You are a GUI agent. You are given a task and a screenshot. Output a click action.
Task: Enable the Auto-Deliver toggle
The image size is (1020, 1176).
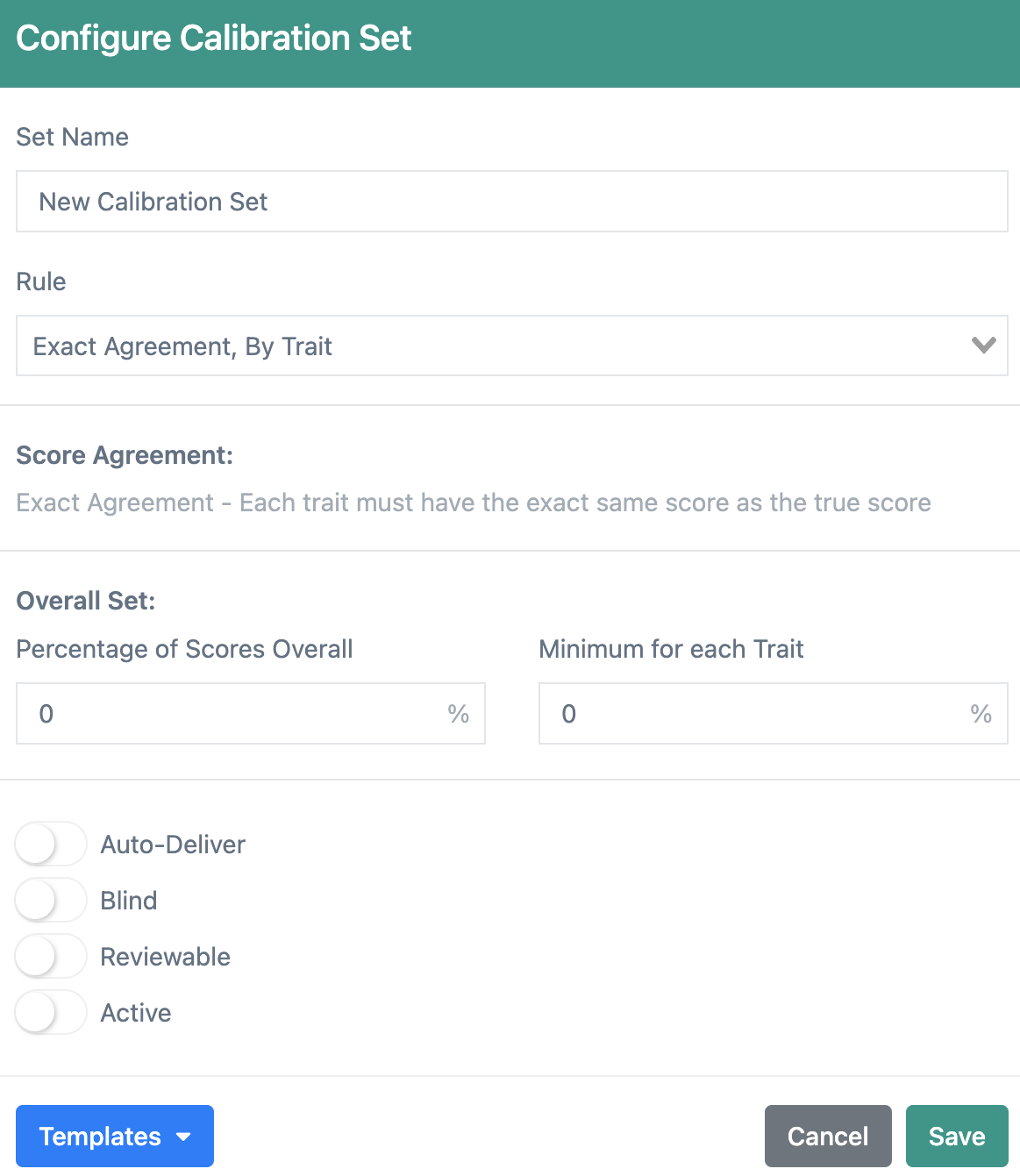pos(50,844)
